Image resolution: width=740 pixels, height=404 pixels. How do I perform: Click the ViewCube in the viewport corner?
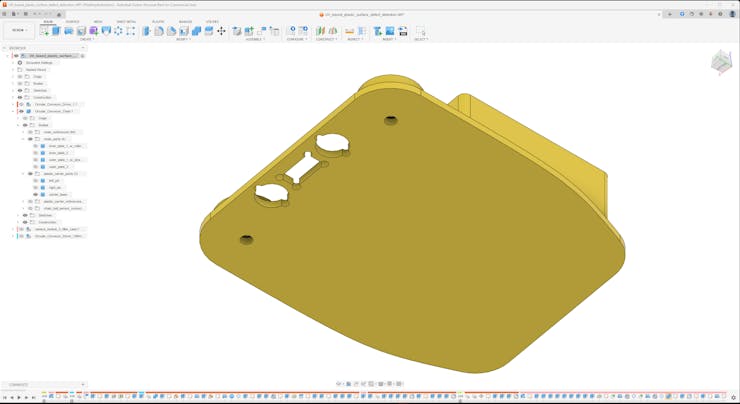pos(720,62)
